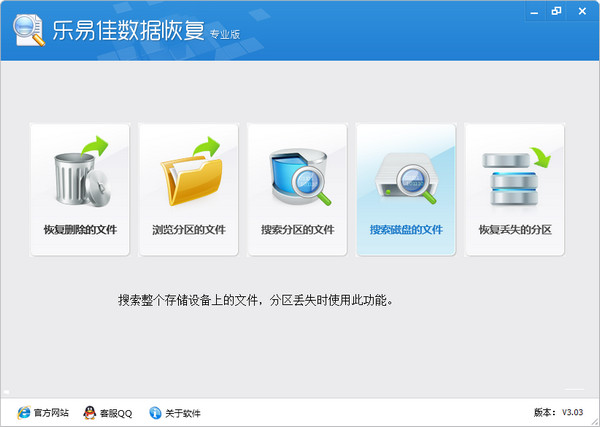Screen dimensions: 600x427
Task: Click the hard drive magnifier search disk icon
Action: (406, 178)
